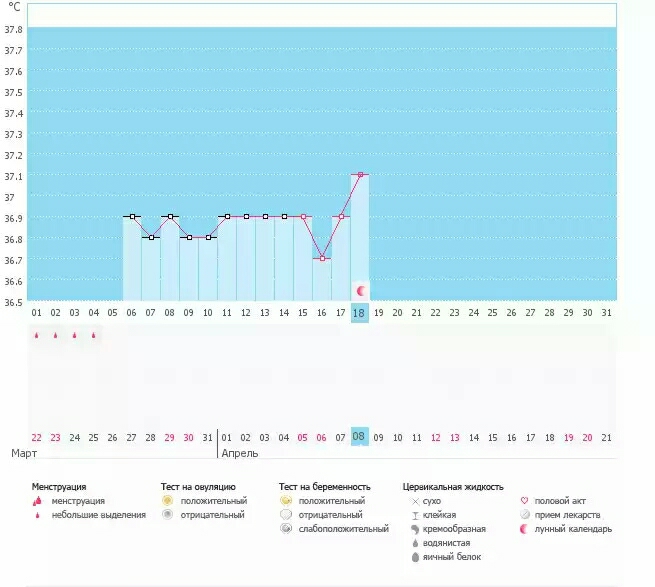Click the light bar for cycle day 13
This screenshot has width=655, height=587.
pos(265,259)
